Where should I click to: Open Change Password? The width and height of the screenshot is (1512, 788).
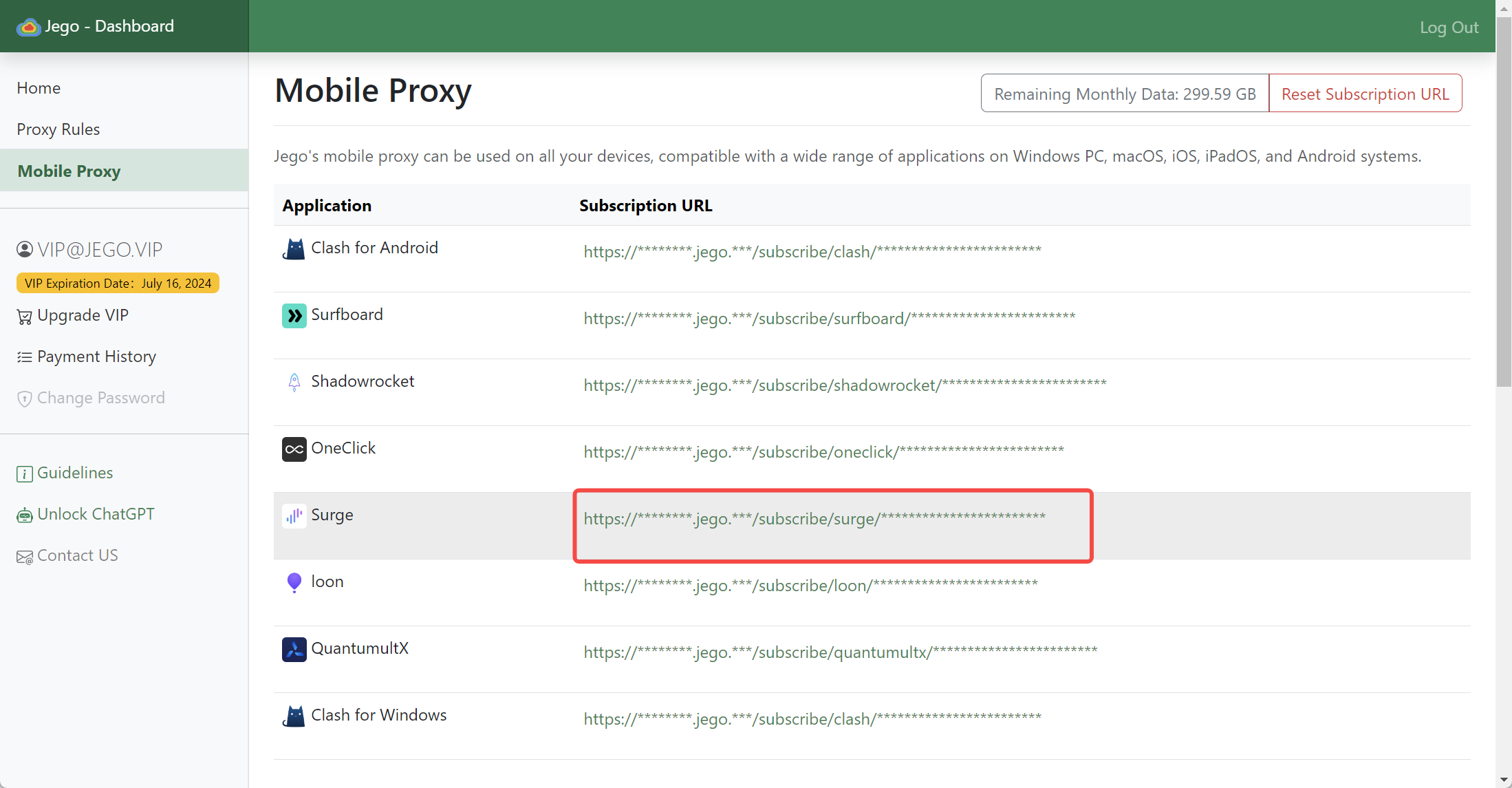pyautogui.click(x=100, y=398)
